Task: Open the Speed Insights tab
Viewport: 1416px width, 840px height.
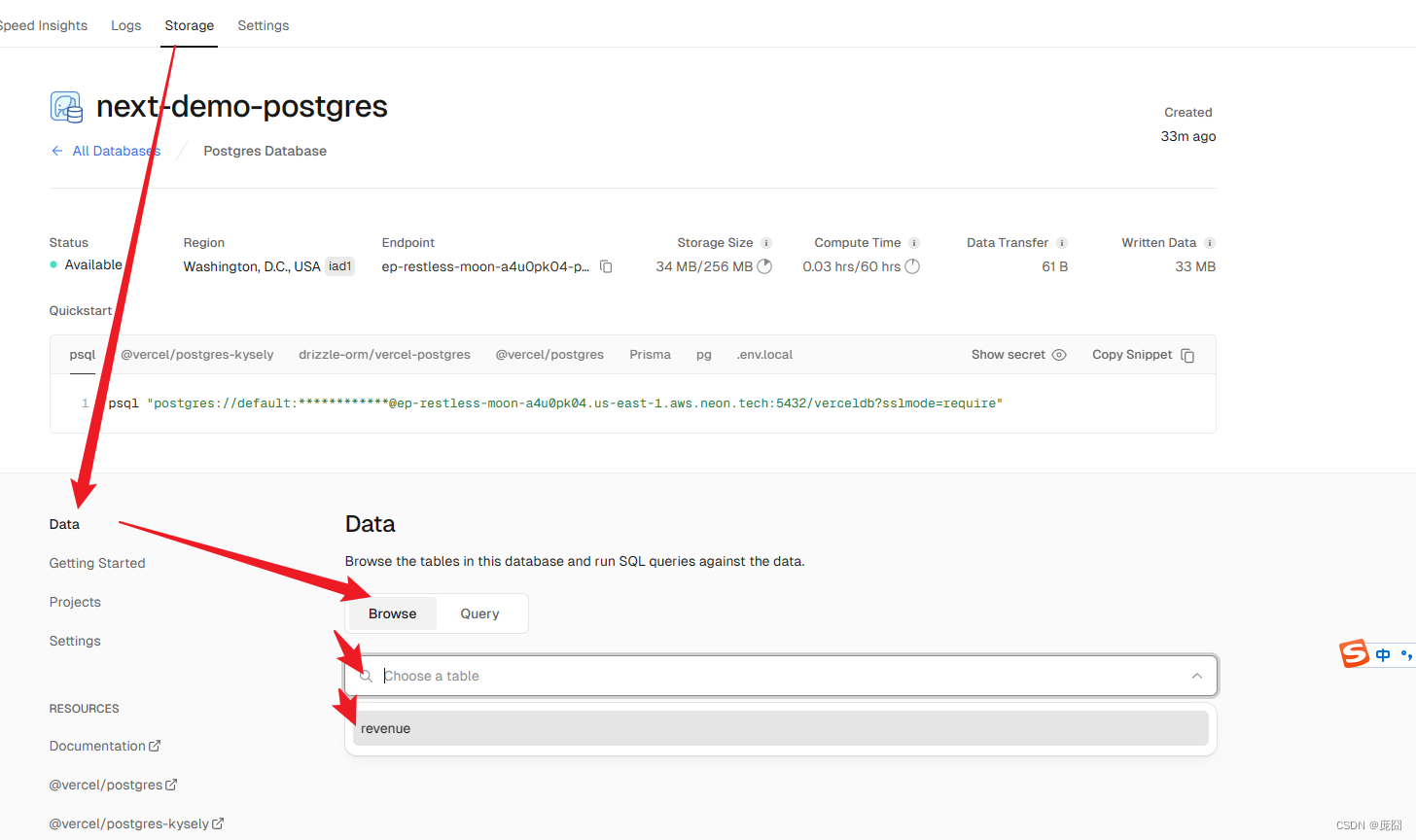Action: [x=43, y=25]
